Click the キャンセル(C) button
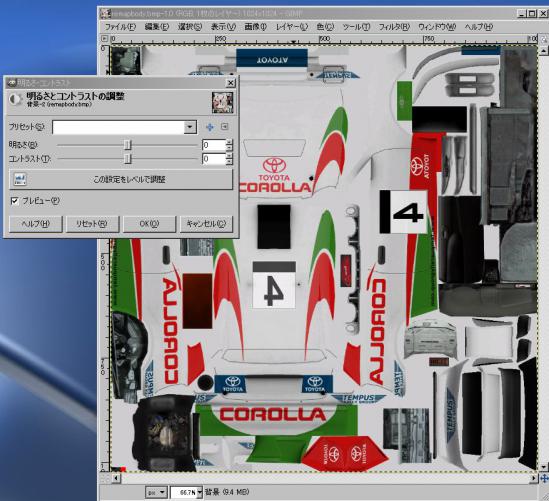The height and width of the screenshot is (501, 549). (206, 224)
